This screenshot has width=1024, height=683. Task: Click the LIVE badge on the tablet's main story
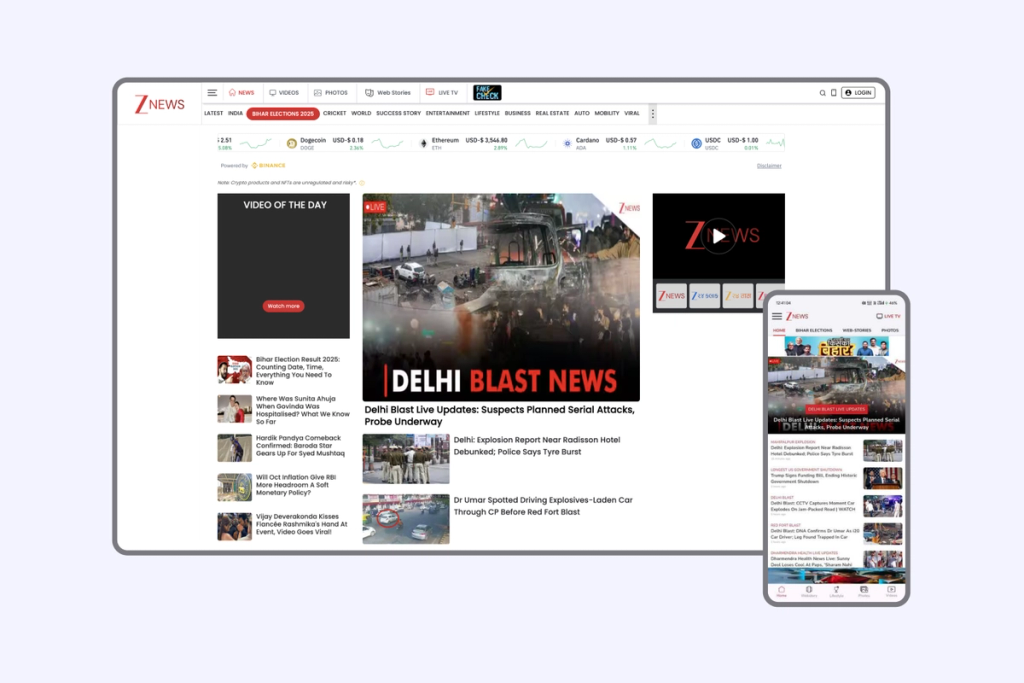[x=376, y=207]
